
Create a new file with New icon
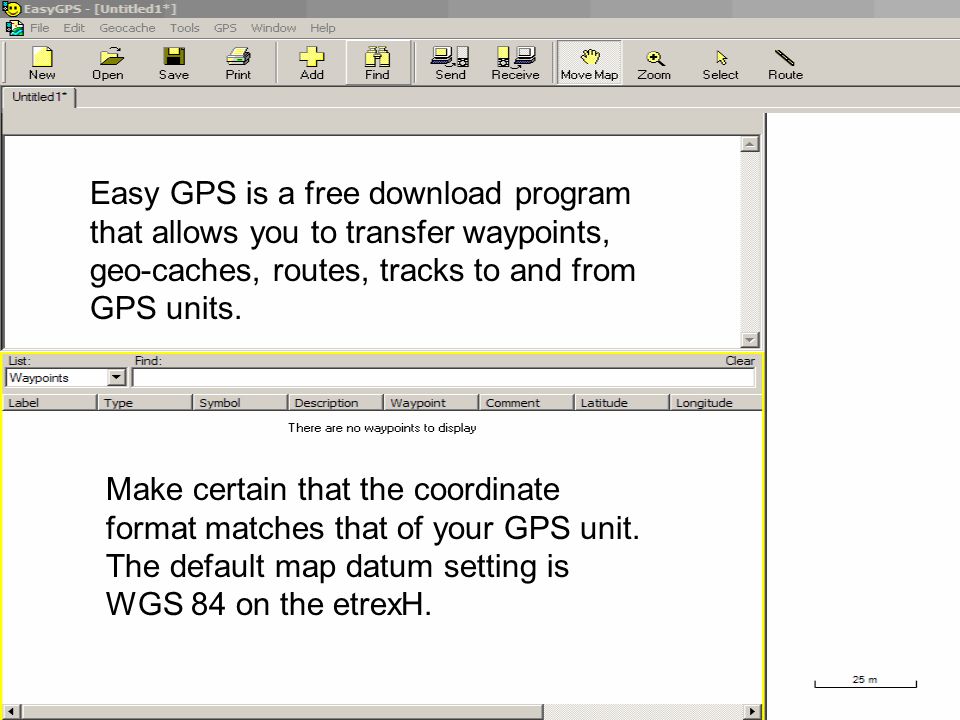pyautogui.click(x=42, y=63)
